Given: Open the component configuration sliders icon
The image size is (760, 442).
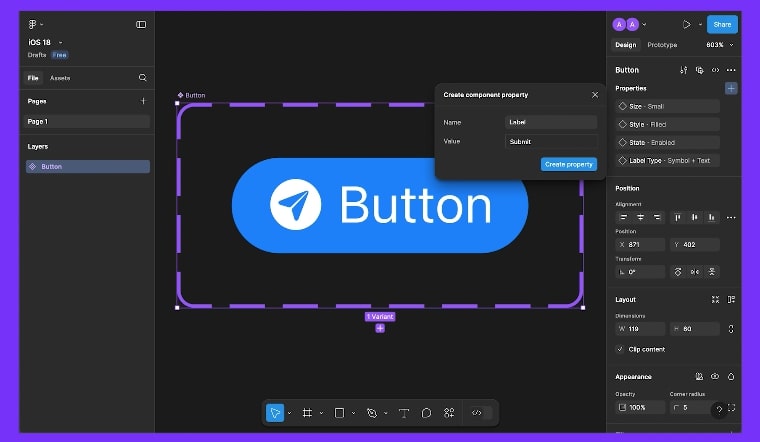Looking at the screenshot, I should (x=683, y=70).
